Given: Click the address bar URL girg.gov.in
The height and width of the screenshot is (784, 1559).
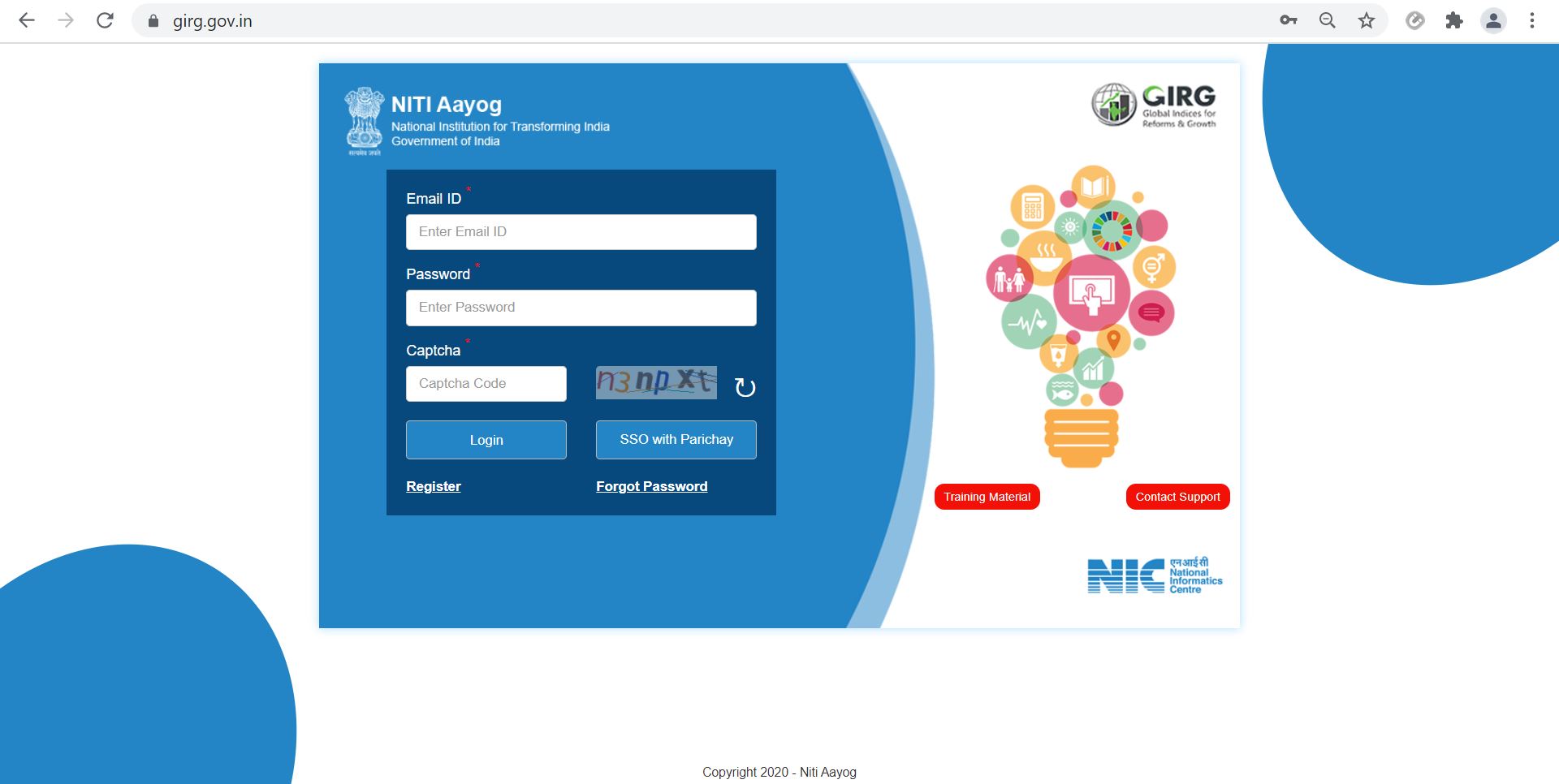Looking at the screenshot, I should (x=213, y=21).
